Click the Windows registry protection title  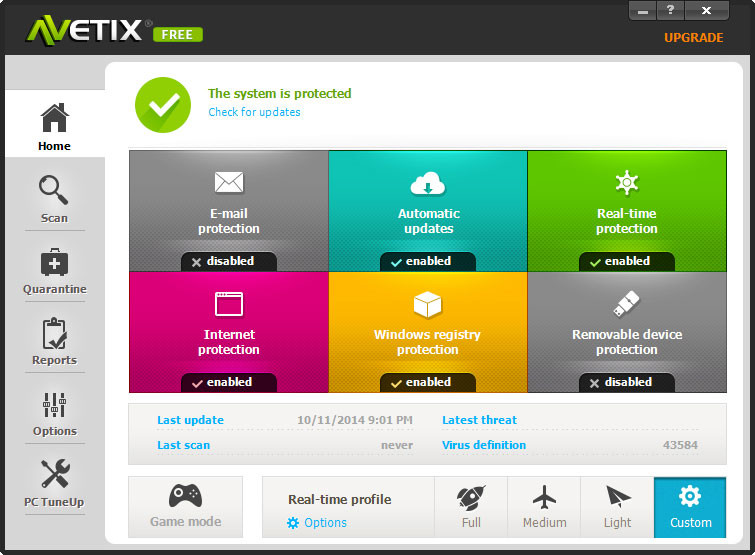[x=428, y=342]
